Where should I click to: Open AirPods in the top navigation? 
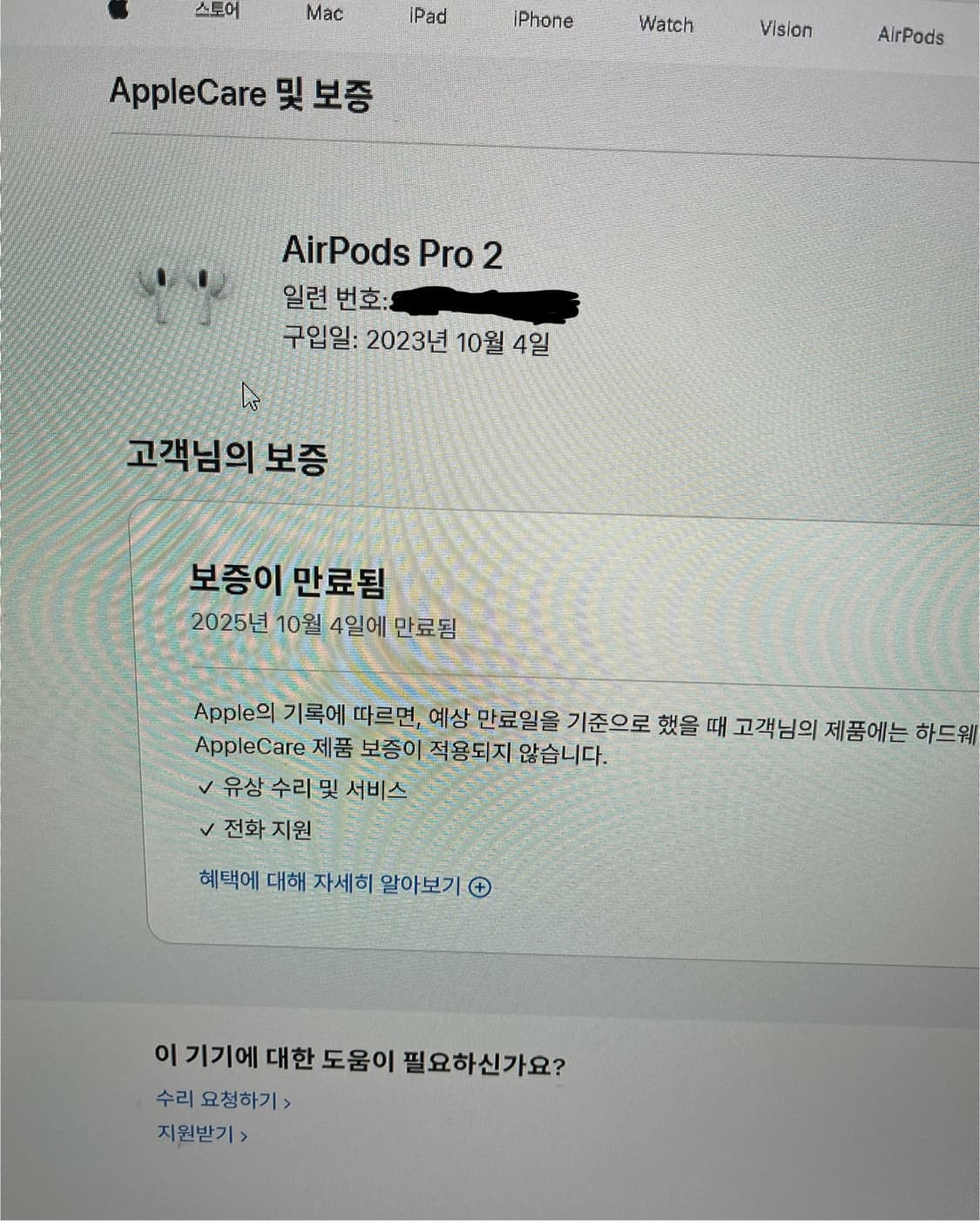coord(910,36)
